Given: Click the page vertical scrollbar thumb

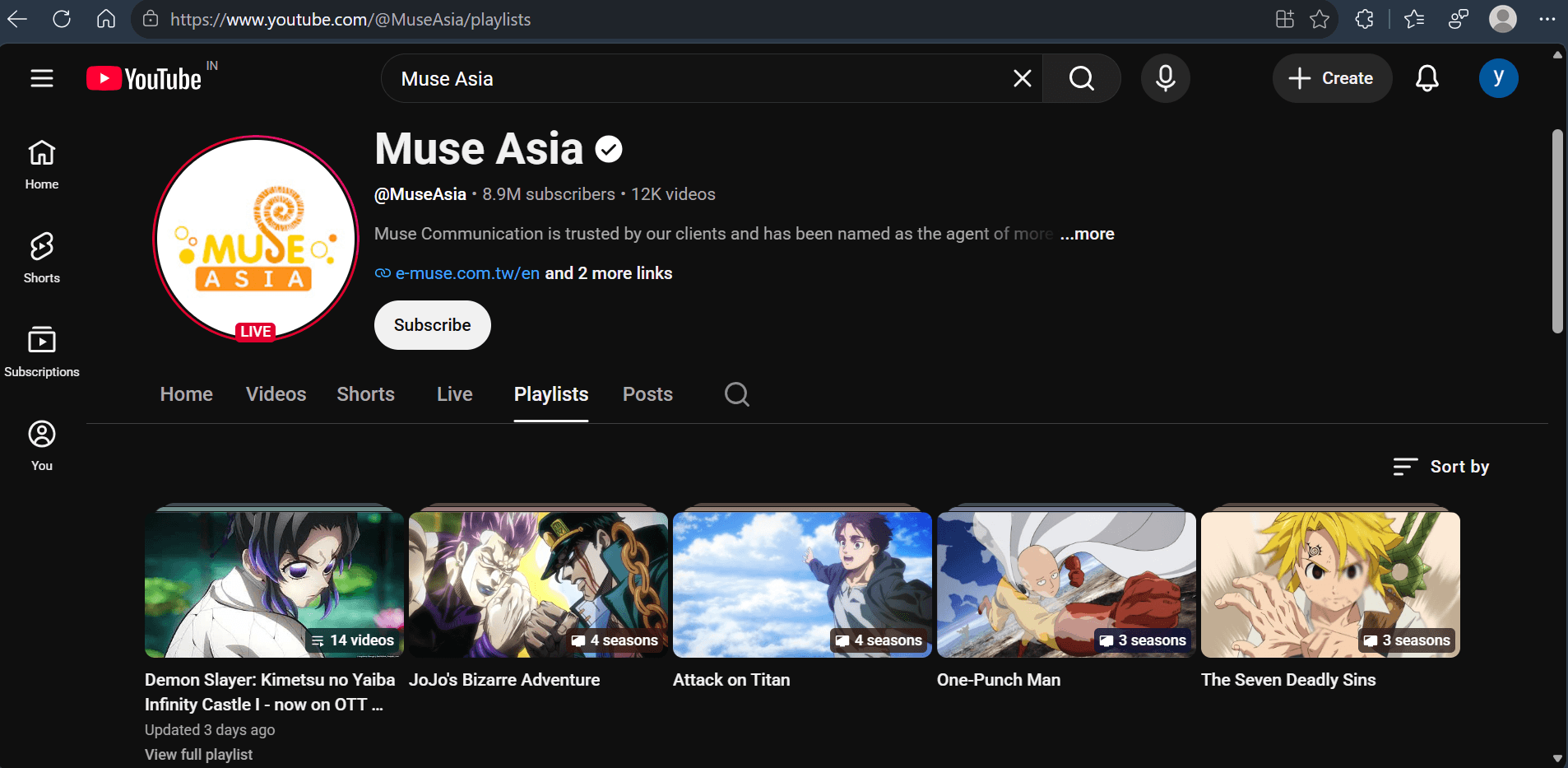Looking at the screenshot, I should coord(1557,230).
